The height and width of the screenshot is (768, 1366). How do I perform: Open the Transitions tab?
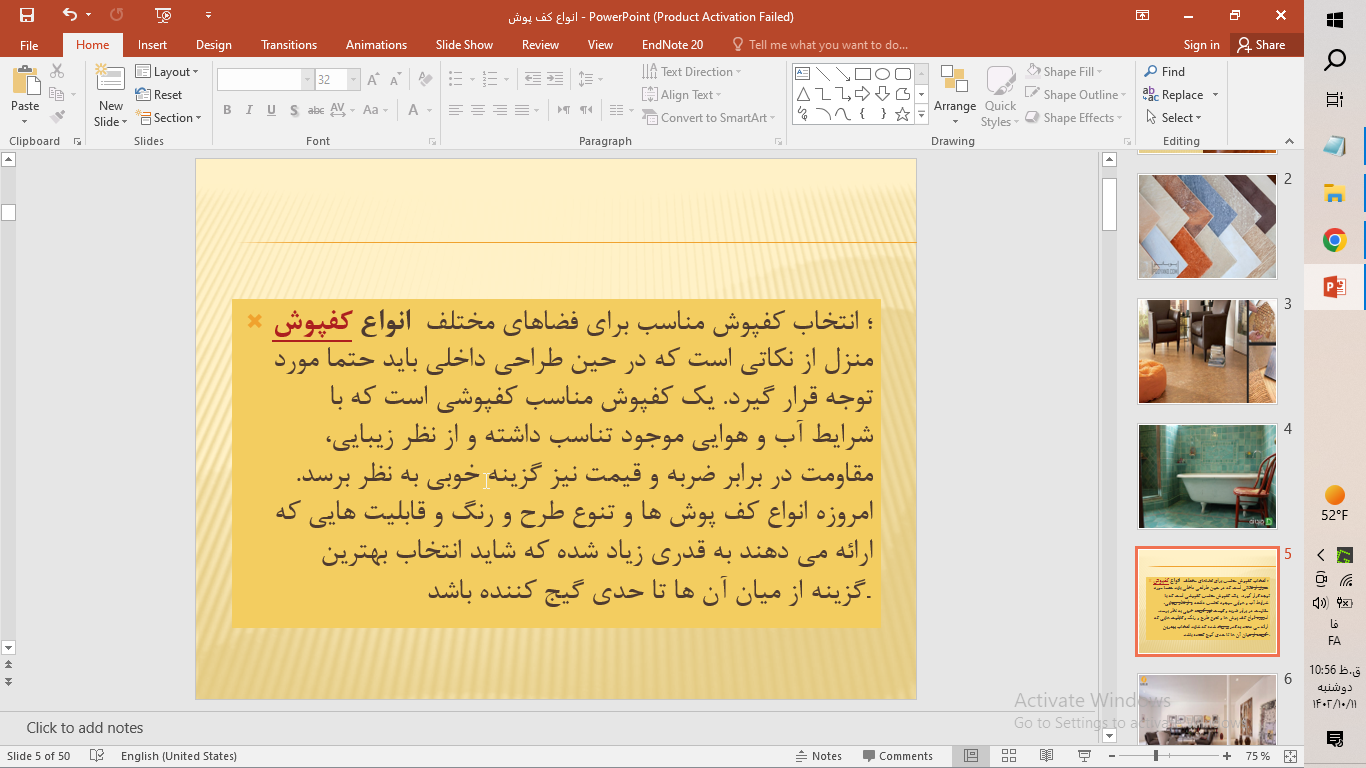288,45
